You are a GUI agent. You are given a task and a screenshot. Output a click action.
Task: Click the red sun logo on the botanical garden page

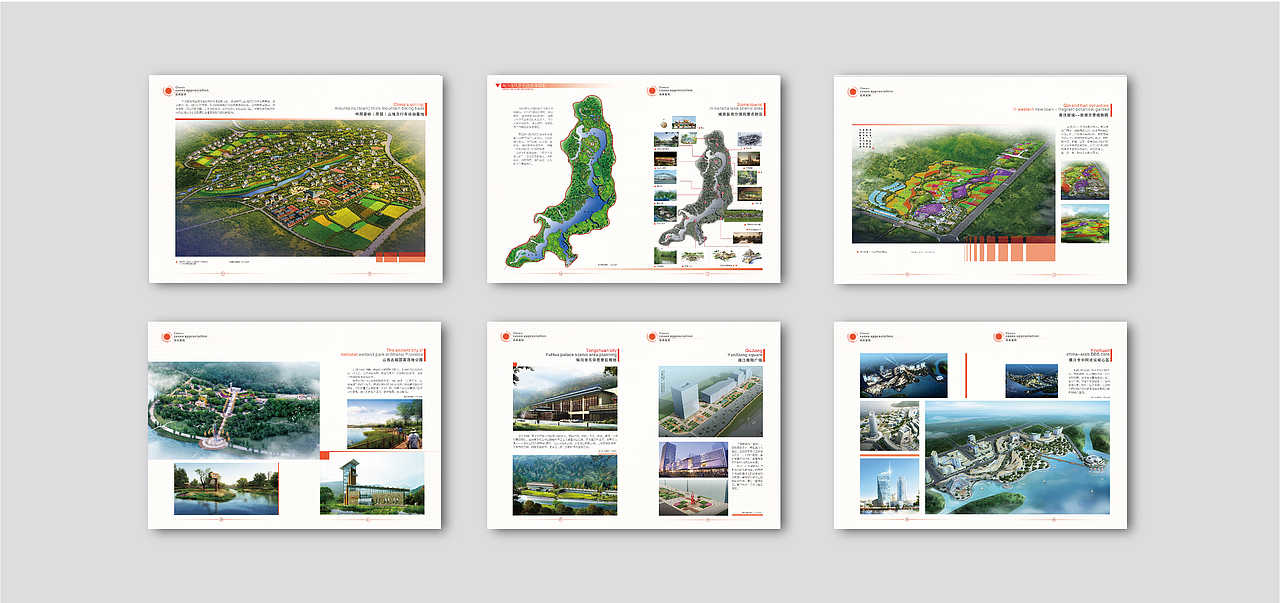tap(852, 91)
